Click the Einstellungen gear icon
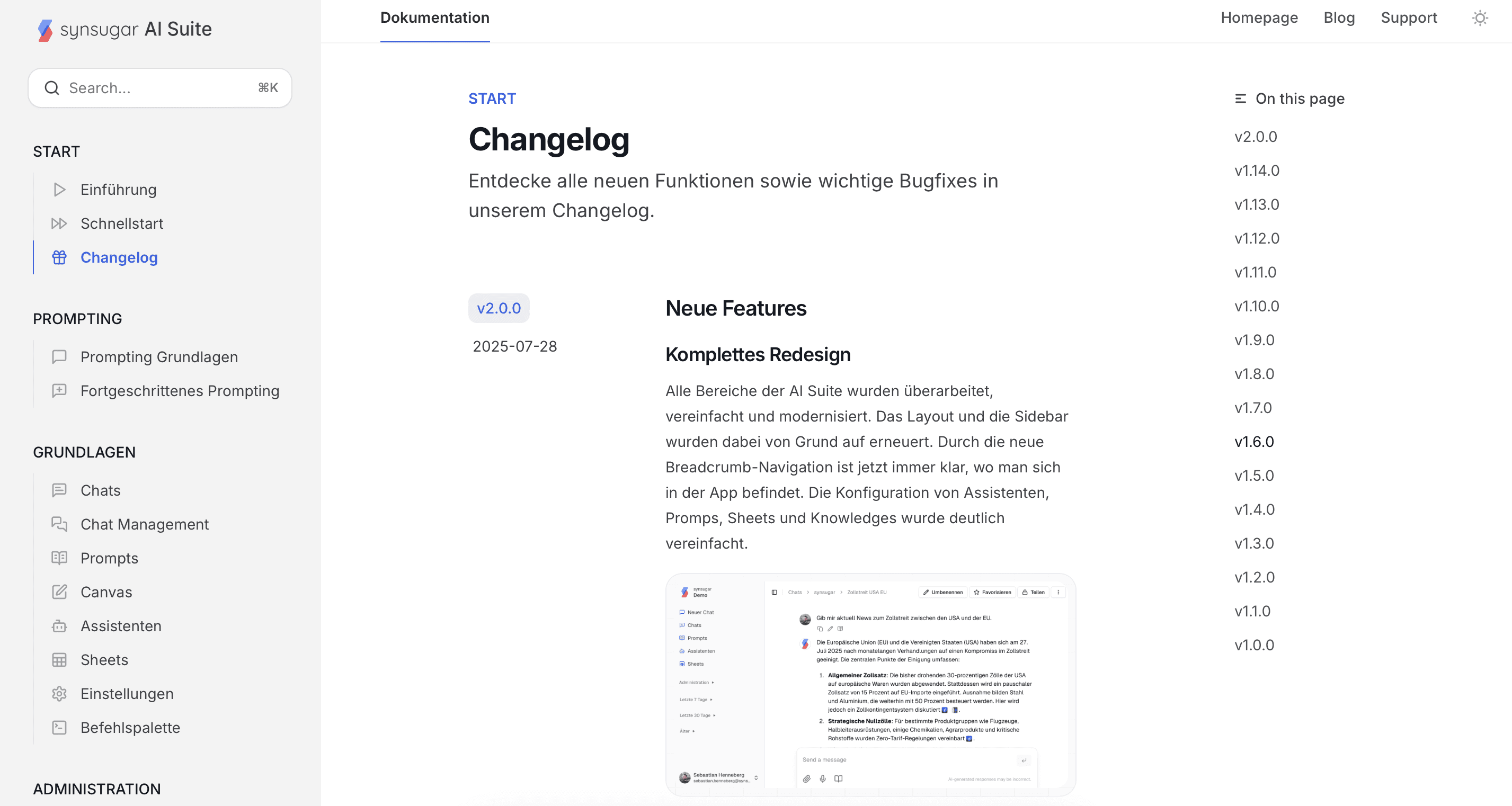The width and height of the screenshot is (1512, 806). (59, 694)
